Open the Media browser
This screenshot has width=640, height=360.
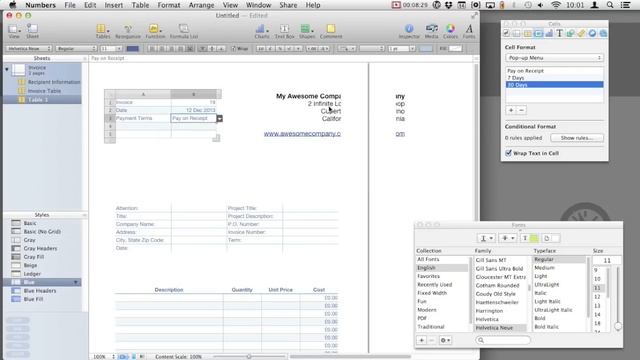tap(431, 31)
